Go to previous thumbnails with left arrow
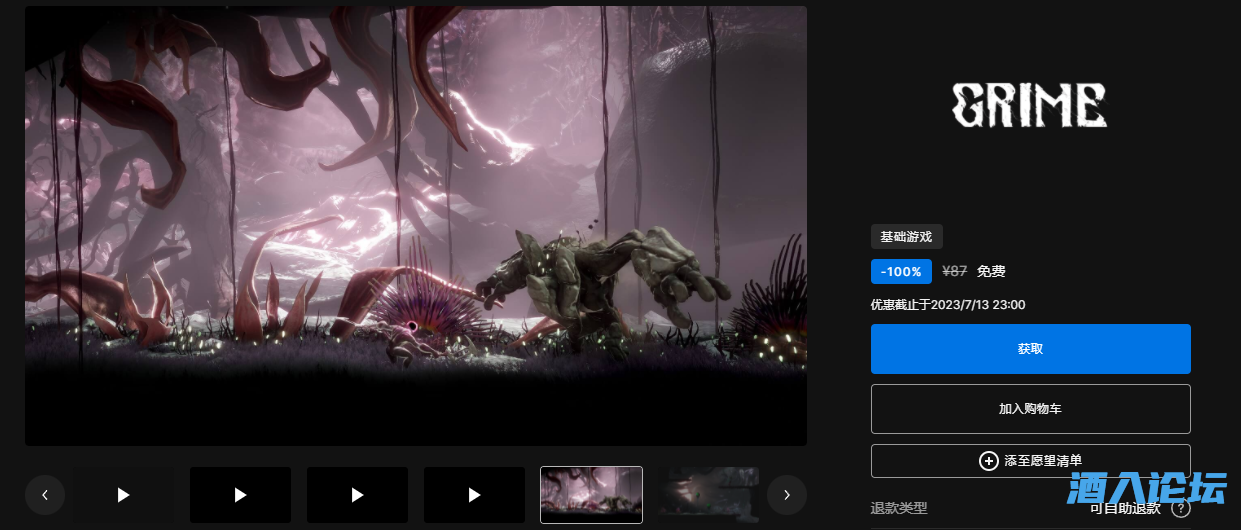This screenshot has height=530, width=1241. tap(45, 494)
